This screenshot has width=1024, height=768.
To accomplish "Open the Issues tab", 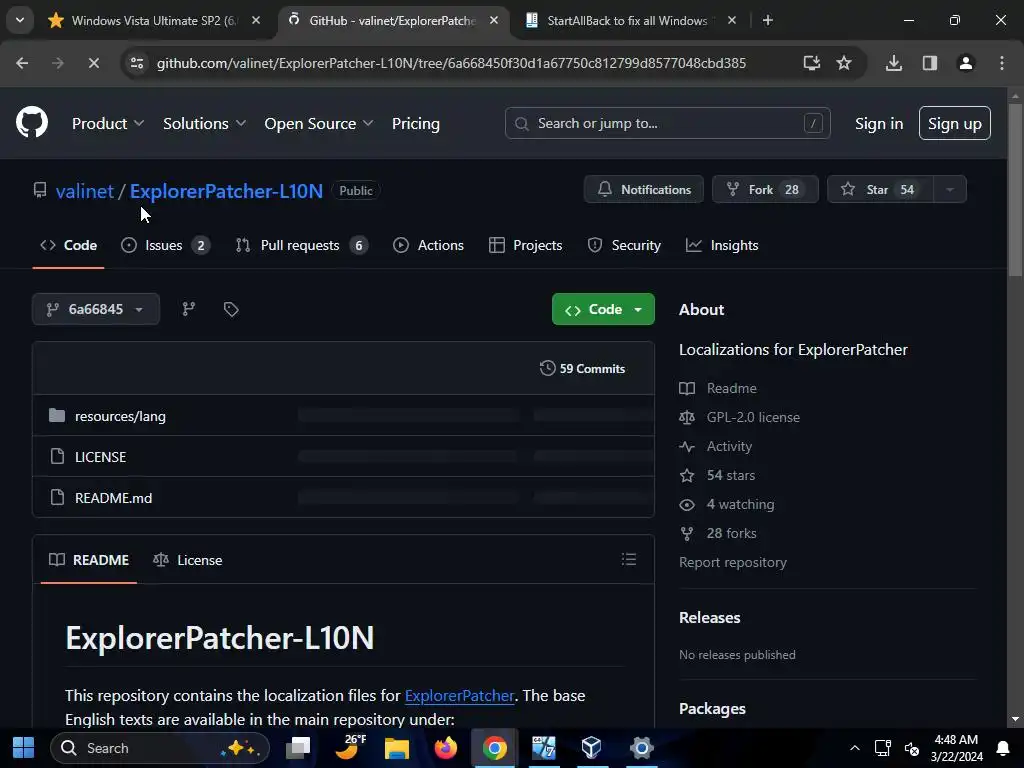I will [165, 245].
